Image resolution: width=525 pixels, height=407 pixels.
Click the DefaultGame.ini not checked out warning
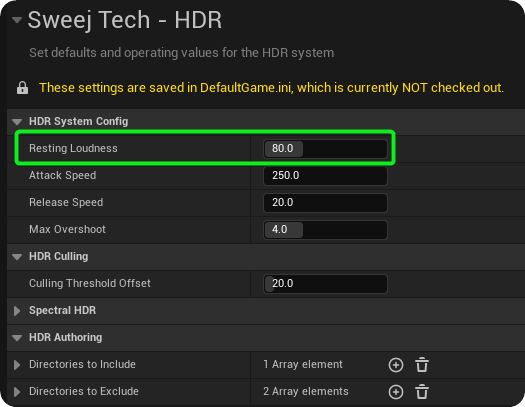[x=272, y=88]
